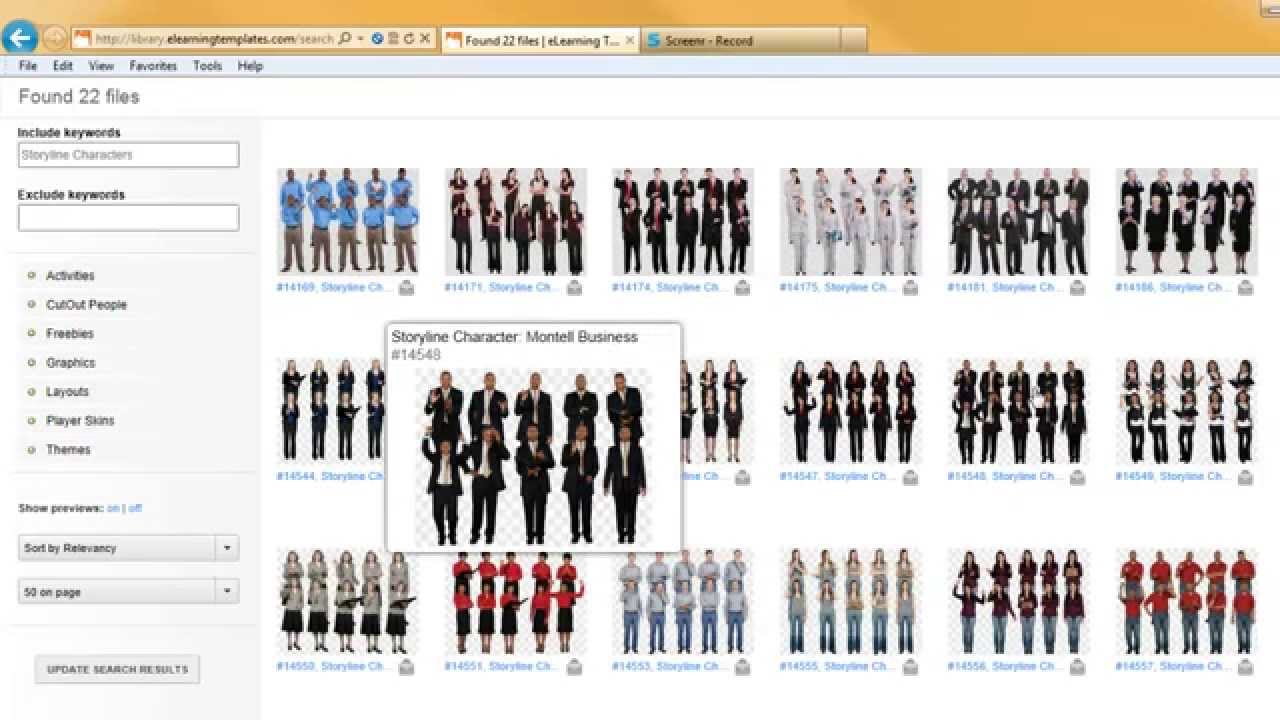Image resolution: width=1280 pixels, height=720 pixels.
Task: Click the icon beside file #14556
Action: (x=1077, y=667)
